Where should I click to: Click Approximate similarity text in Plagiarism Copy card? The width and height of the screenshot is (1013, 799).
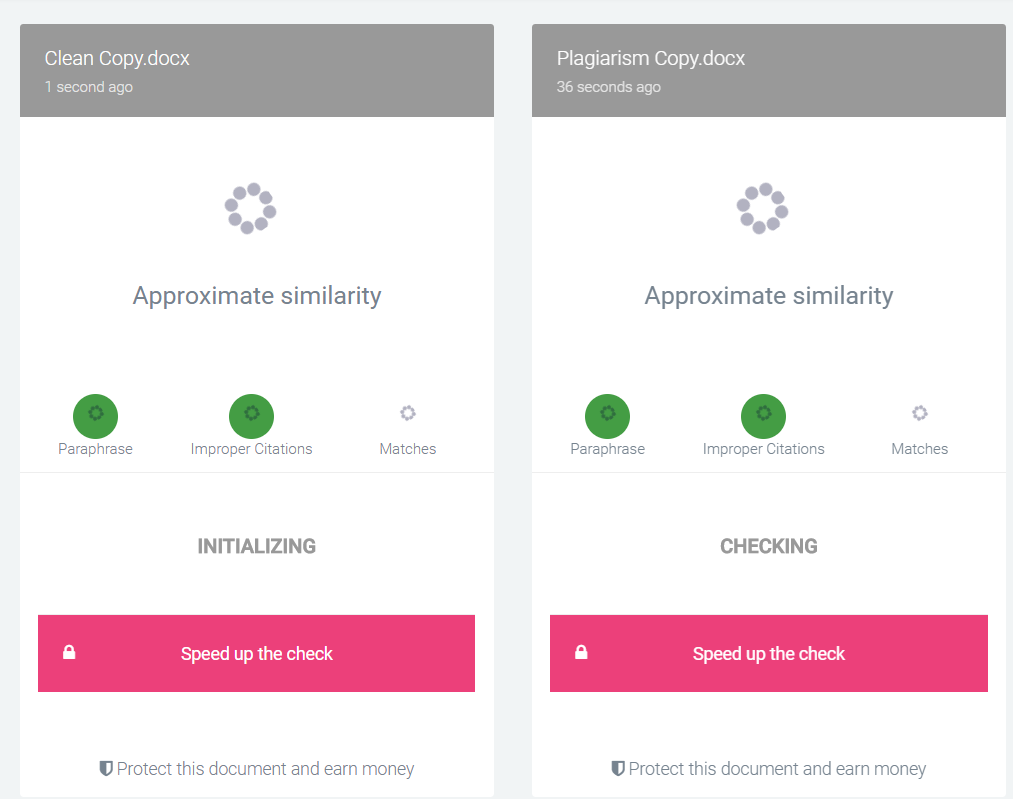click(x=769, y=296)
